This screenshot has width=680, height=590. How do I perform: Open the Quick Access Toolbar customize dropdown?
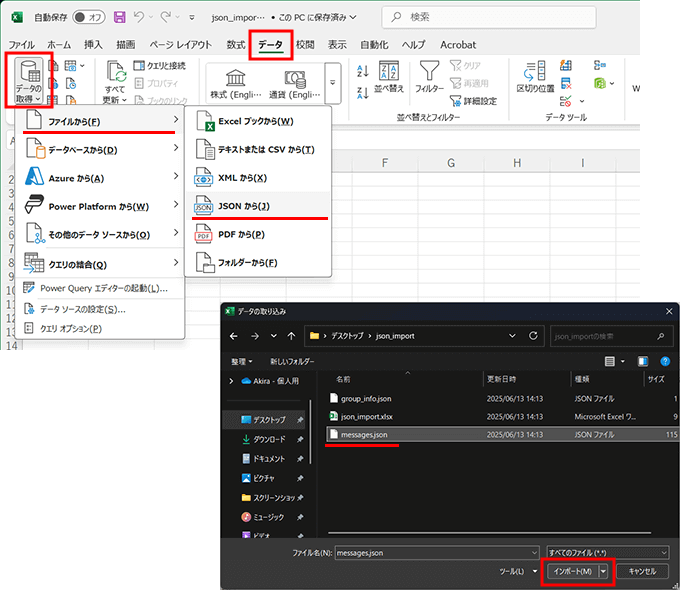(x=192, y=17)
